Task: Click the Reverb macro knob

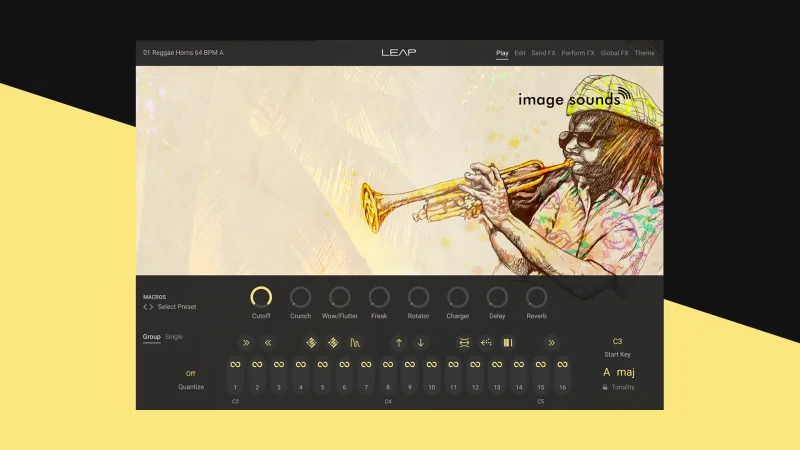Action: point(536,297)
